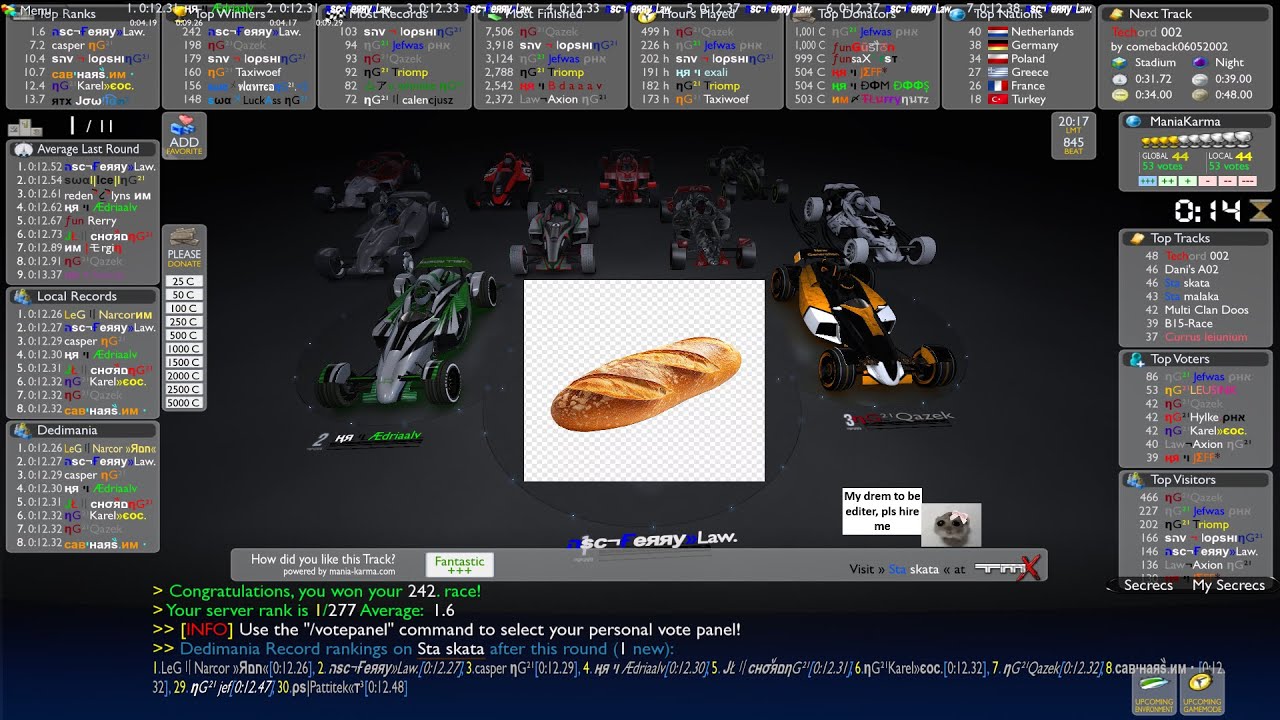The image size is (1280, 720).
Task: Open the Upcoming Environment widget
Action: 1153,692
